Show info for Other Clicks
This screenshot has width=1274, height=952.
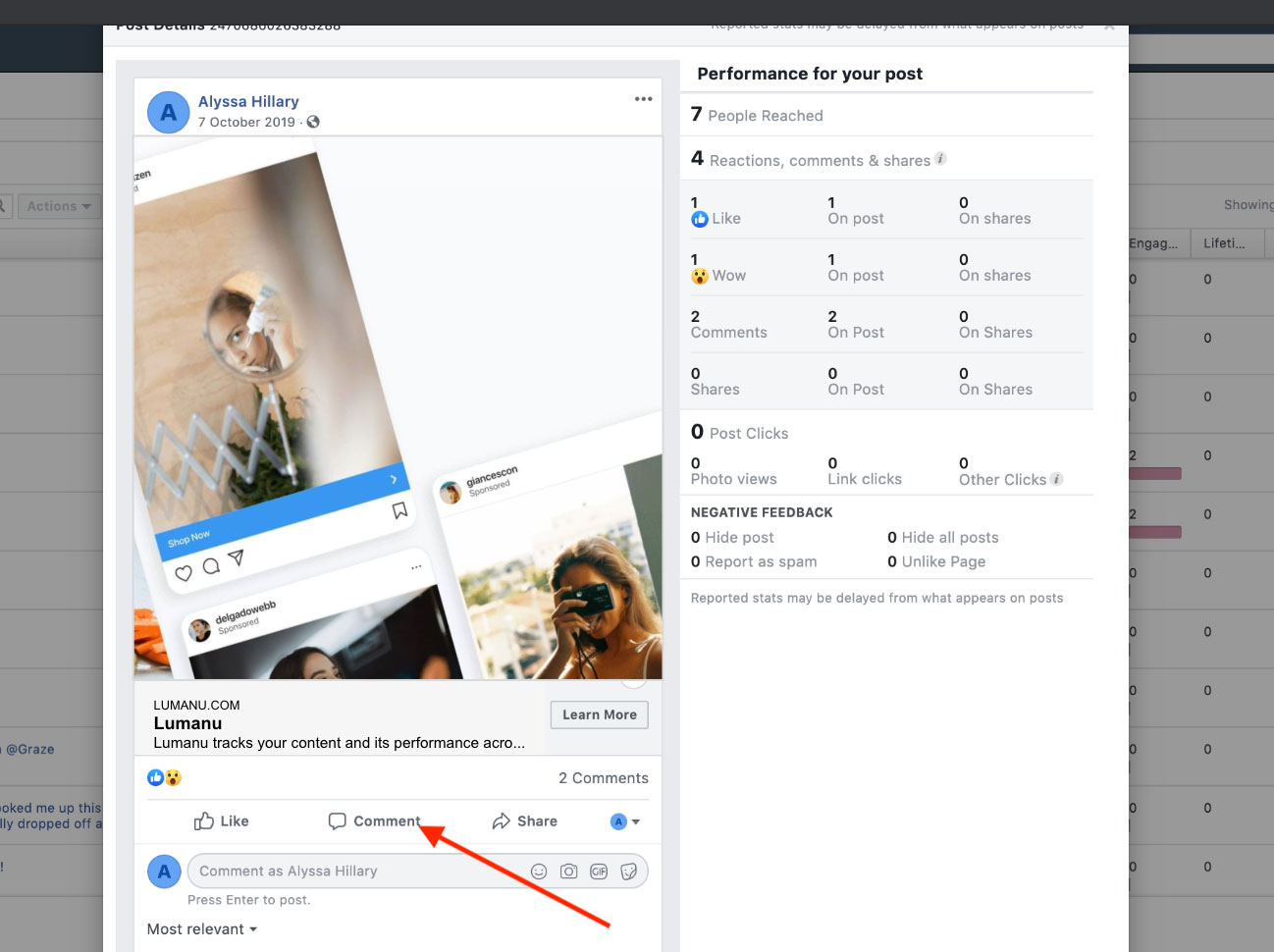tap(1056, 479)
